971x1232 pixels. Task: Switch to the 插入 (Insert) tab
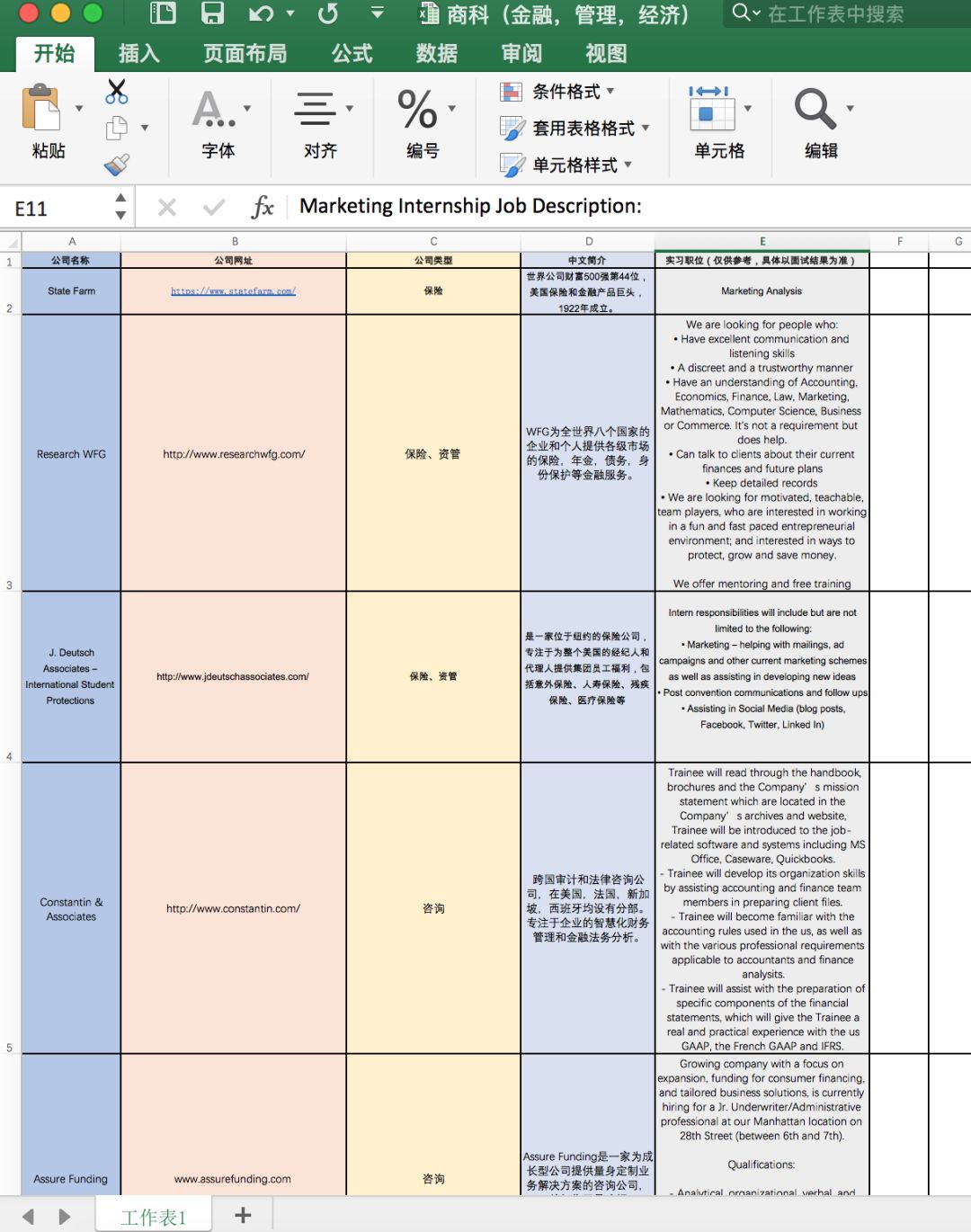coord(139,54)
